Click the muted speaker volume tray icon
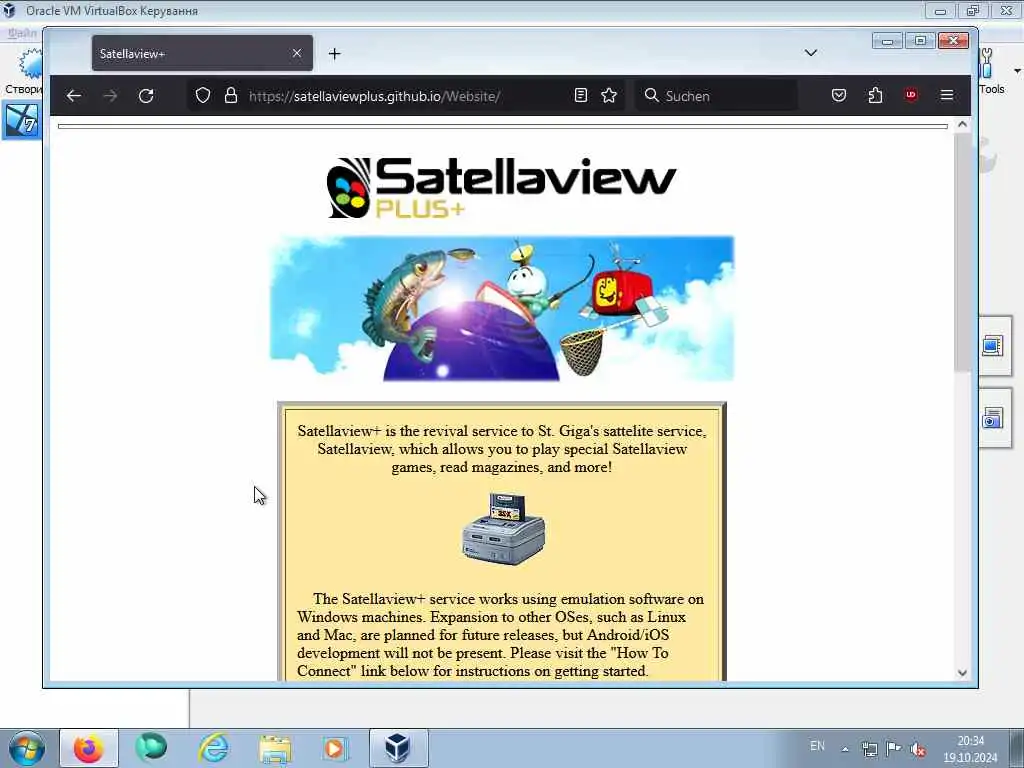1024x768 pixels. [x=918, y=750]
